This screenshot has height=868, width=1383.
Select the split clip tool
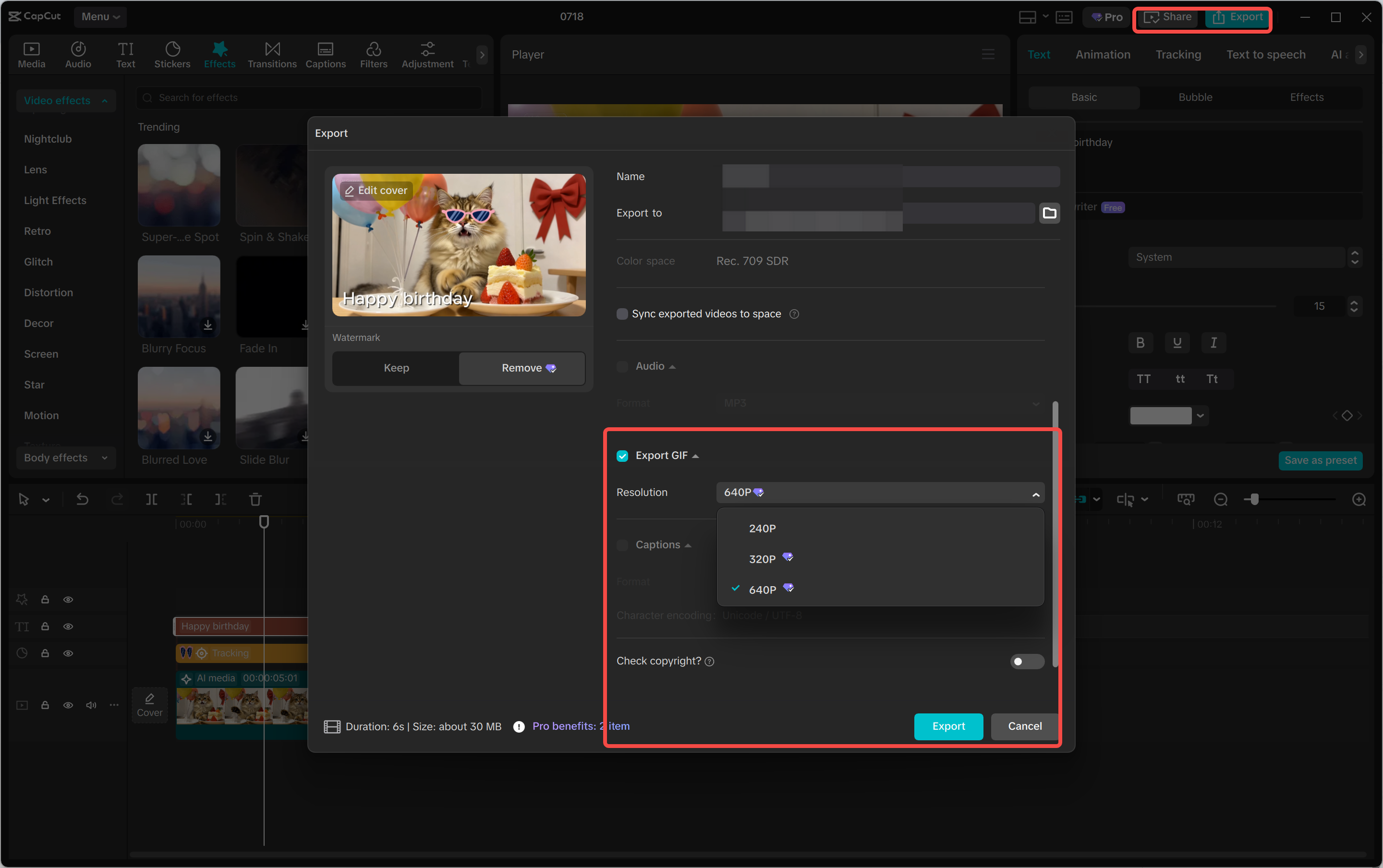pyautogui.click(x=152, y=499)
